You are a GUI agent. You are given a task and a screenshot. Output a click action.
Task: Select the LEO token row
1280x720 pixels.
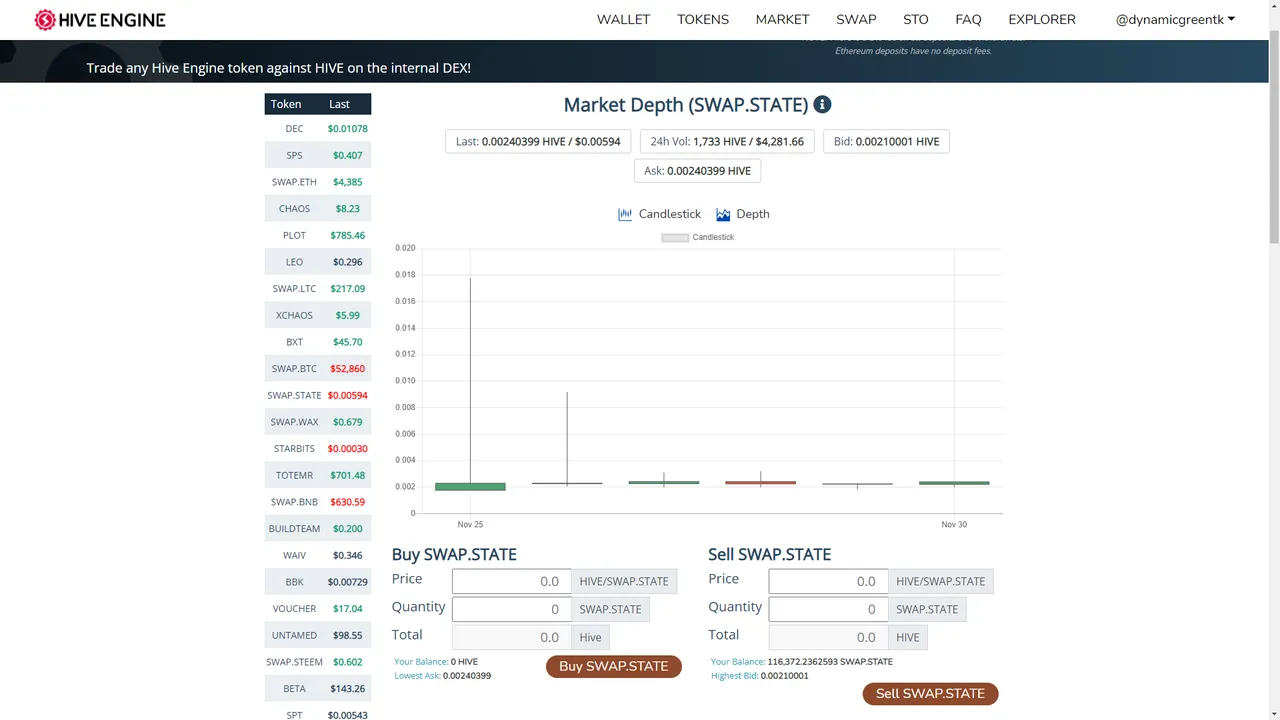(318, 262)
